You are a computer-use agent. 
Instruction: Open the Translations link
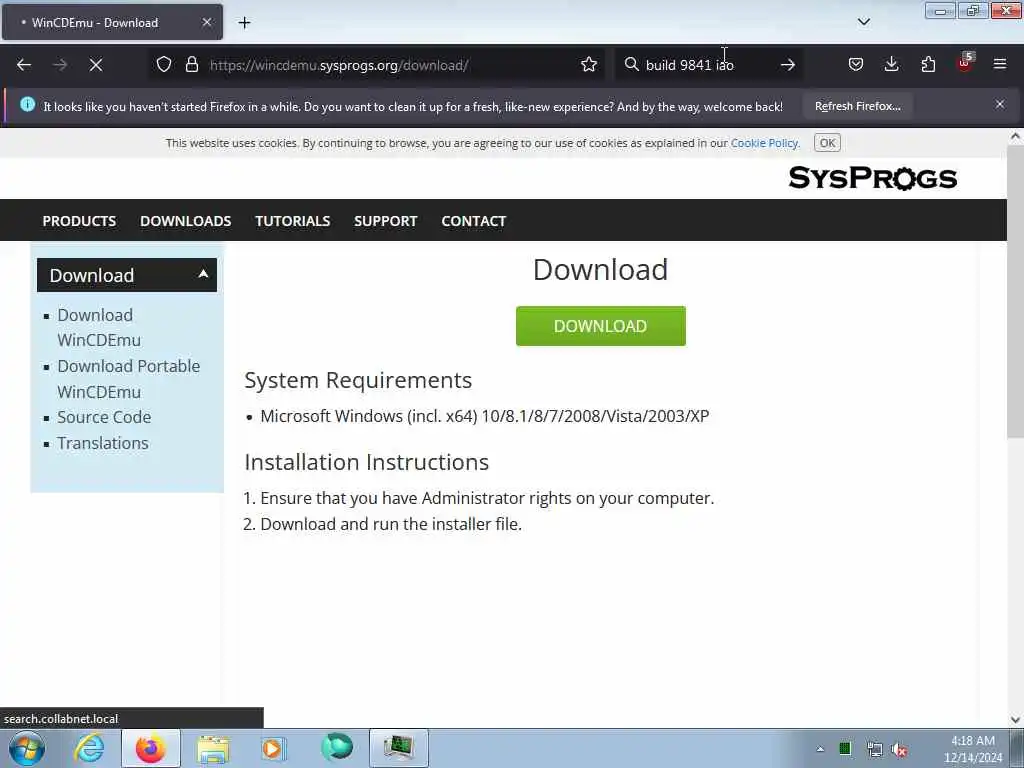tap(103, 443)
